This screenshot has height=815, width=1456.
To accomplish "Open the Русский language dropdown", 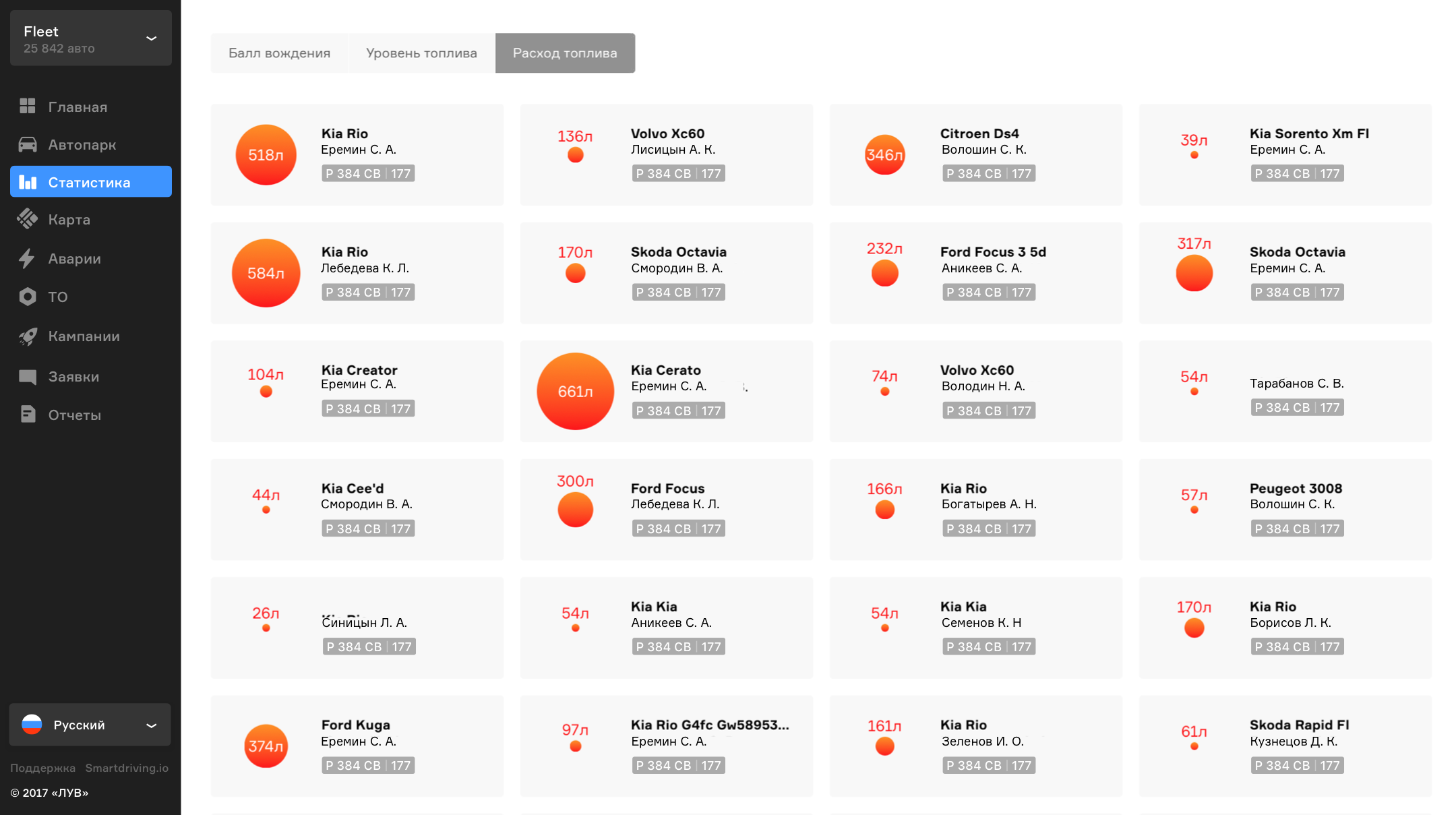I will tap(90, 725).
